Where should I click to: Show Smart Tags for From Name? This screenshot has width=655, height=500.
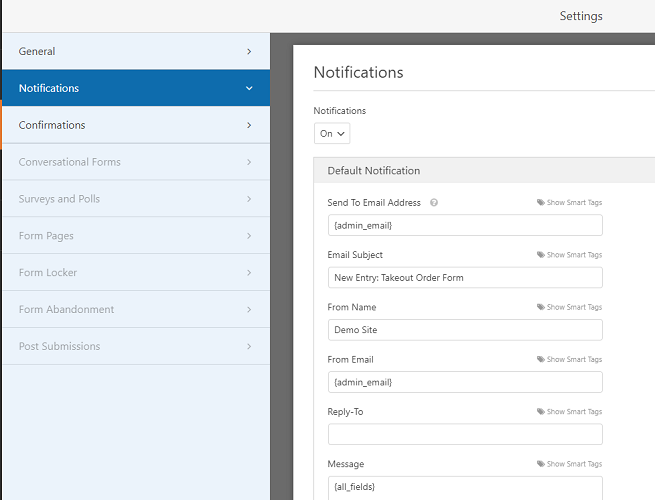[569, 307]
